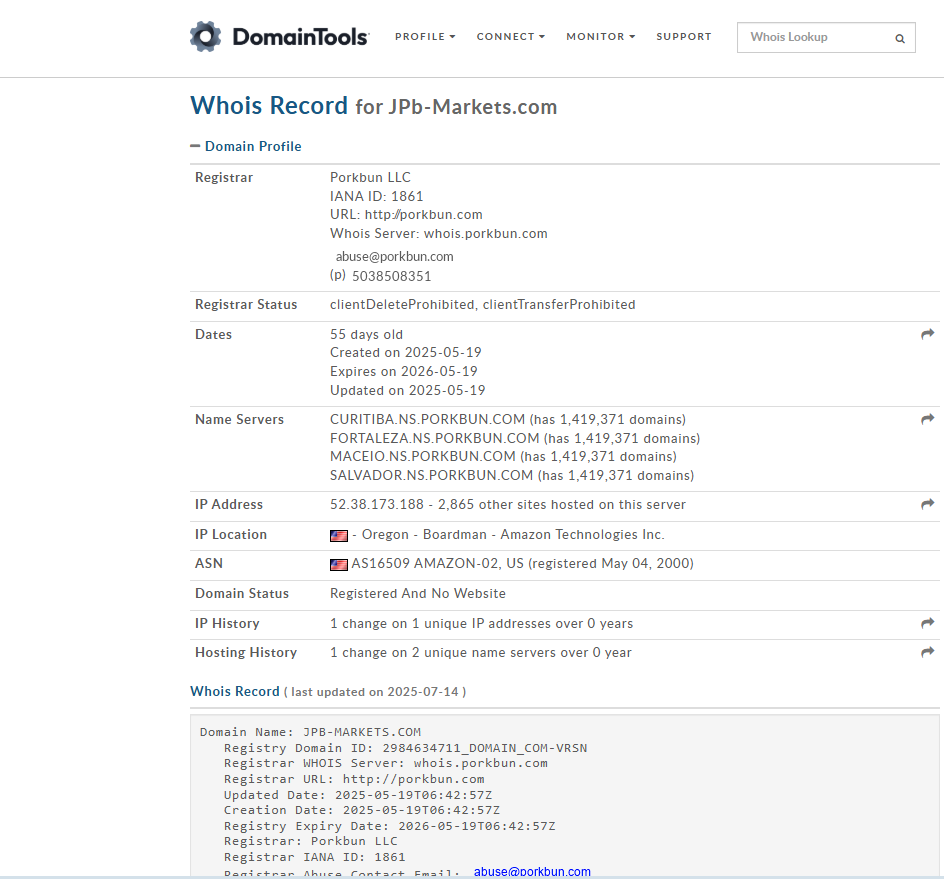The width and height of the screenshot is (944, 879).
Task: Click share arrow in Dates row
Action: click(x=927, y=334)
